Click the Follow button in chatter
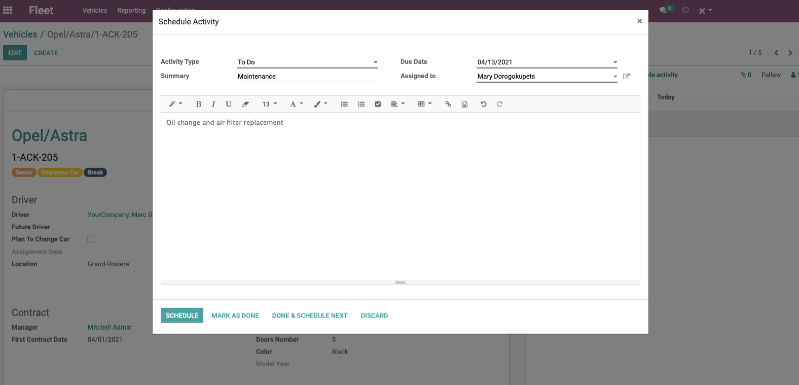Image resolution: width=799 pixels, height=385 pixels. pyautogui.click(x=771, y=75)
